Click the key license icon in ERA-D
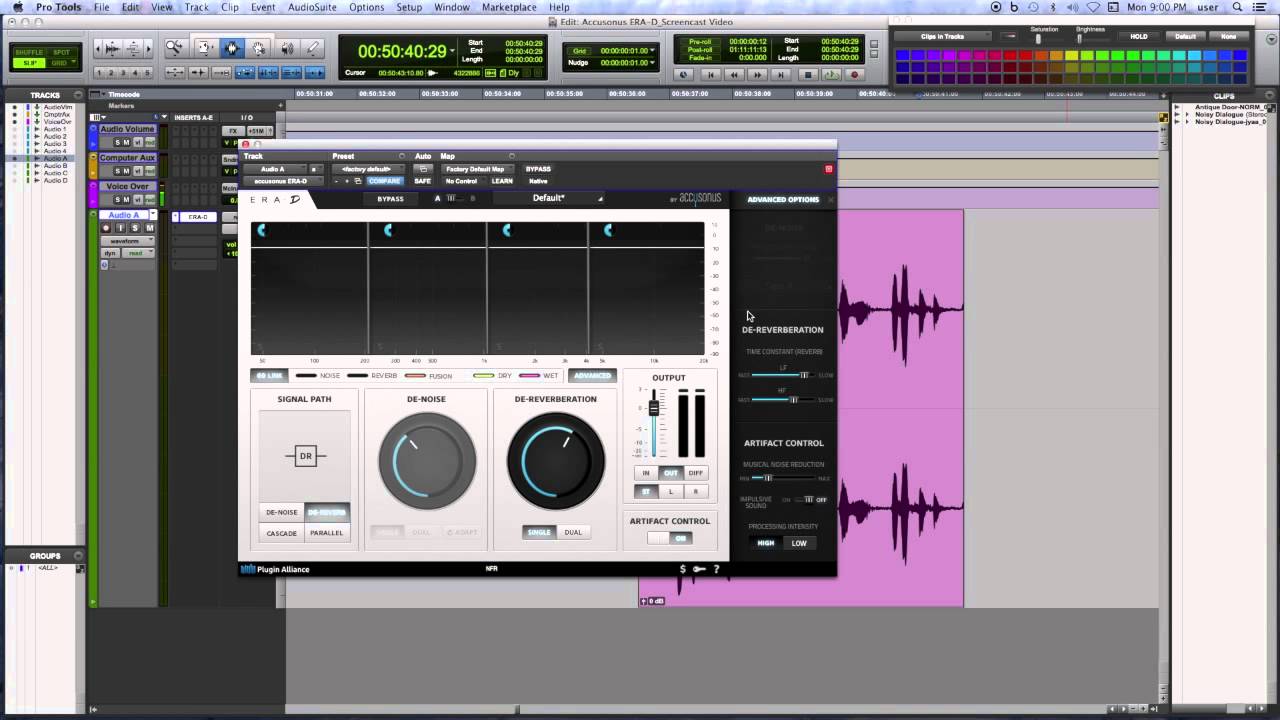 coord(699,569)
